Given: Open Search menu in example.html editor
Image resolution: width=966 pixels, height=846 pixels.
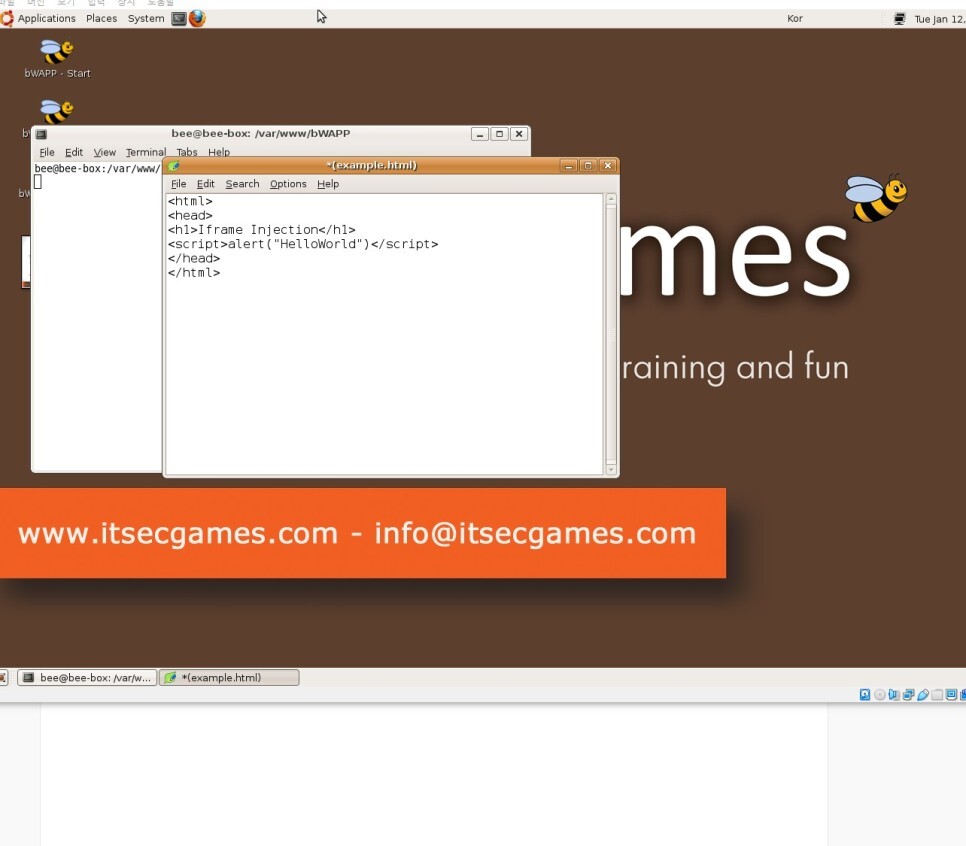Looking at the screenshot, I should tap(242, 184).
